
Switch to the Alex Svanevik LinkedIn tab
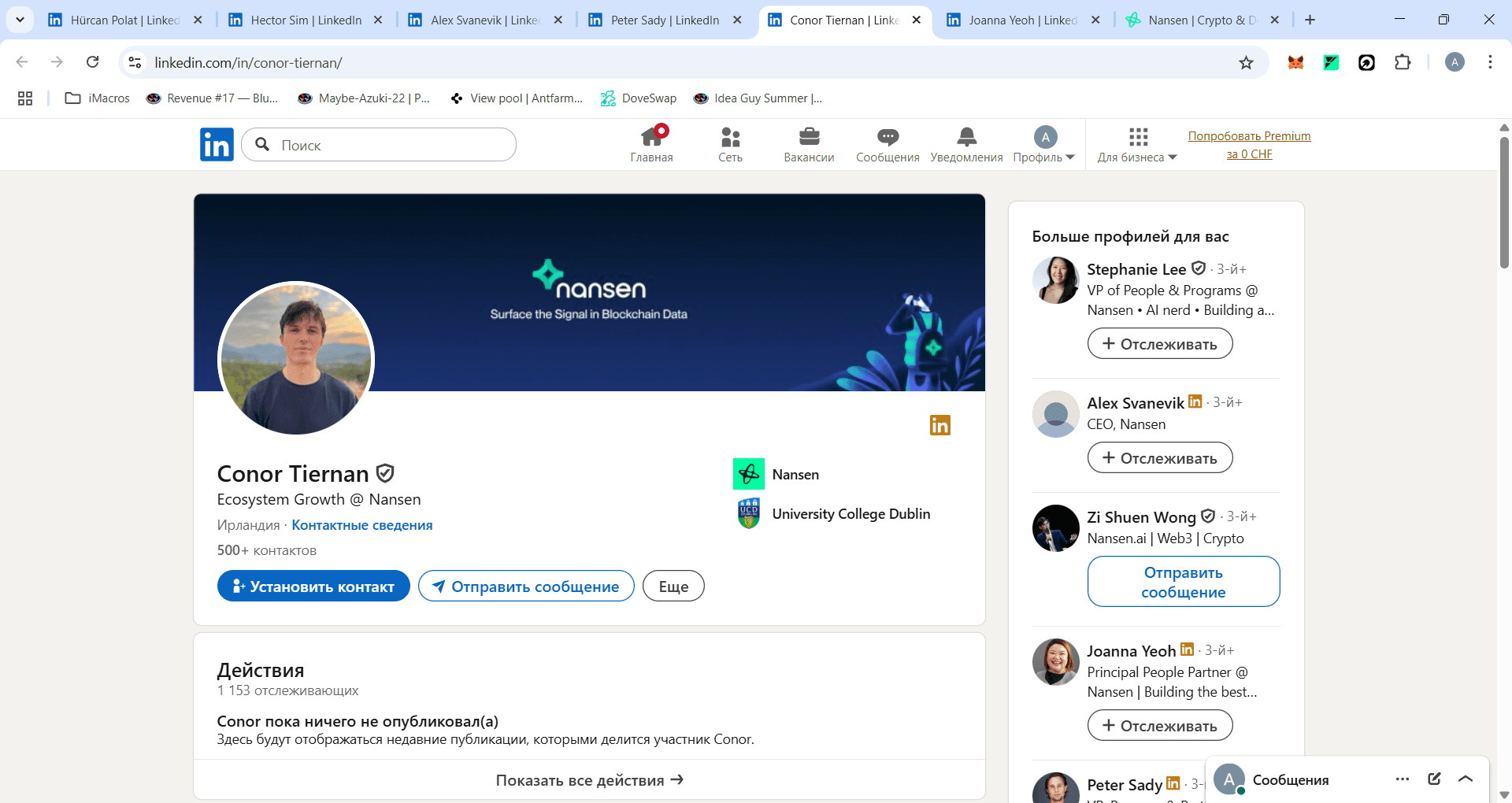coord(485,20)
